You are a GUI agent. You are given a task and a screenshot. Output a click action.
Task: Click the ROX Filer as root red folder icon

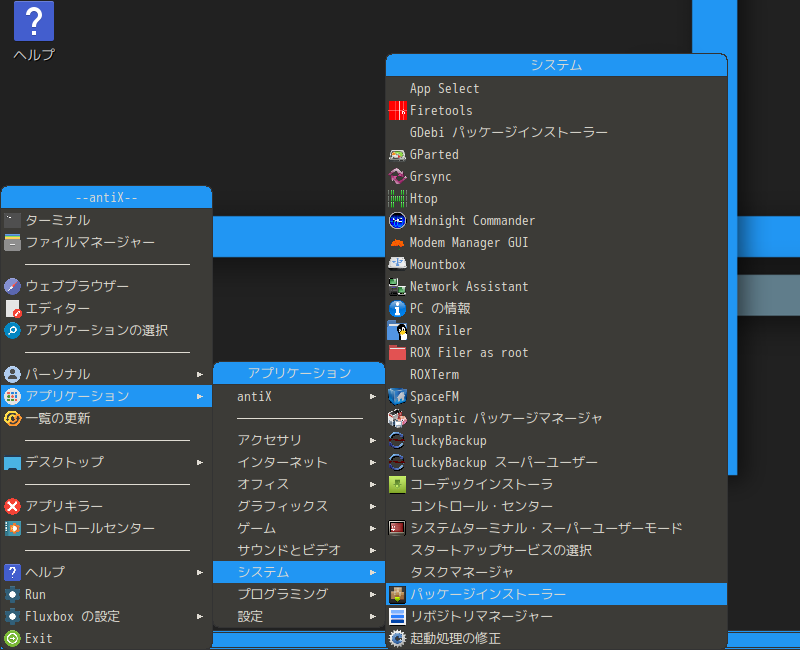tap(397, 353)
